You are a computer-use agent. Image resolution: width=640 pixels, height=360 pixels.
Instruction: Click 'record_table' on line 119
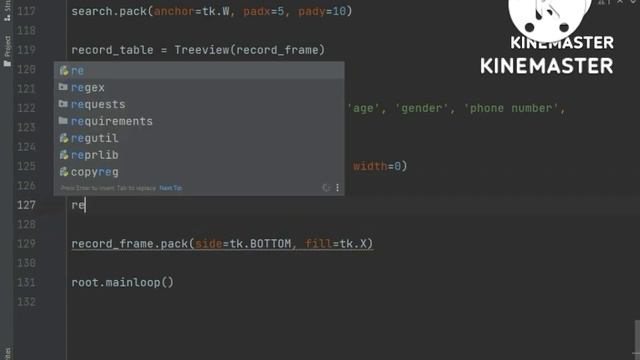[x=112, y=50]
